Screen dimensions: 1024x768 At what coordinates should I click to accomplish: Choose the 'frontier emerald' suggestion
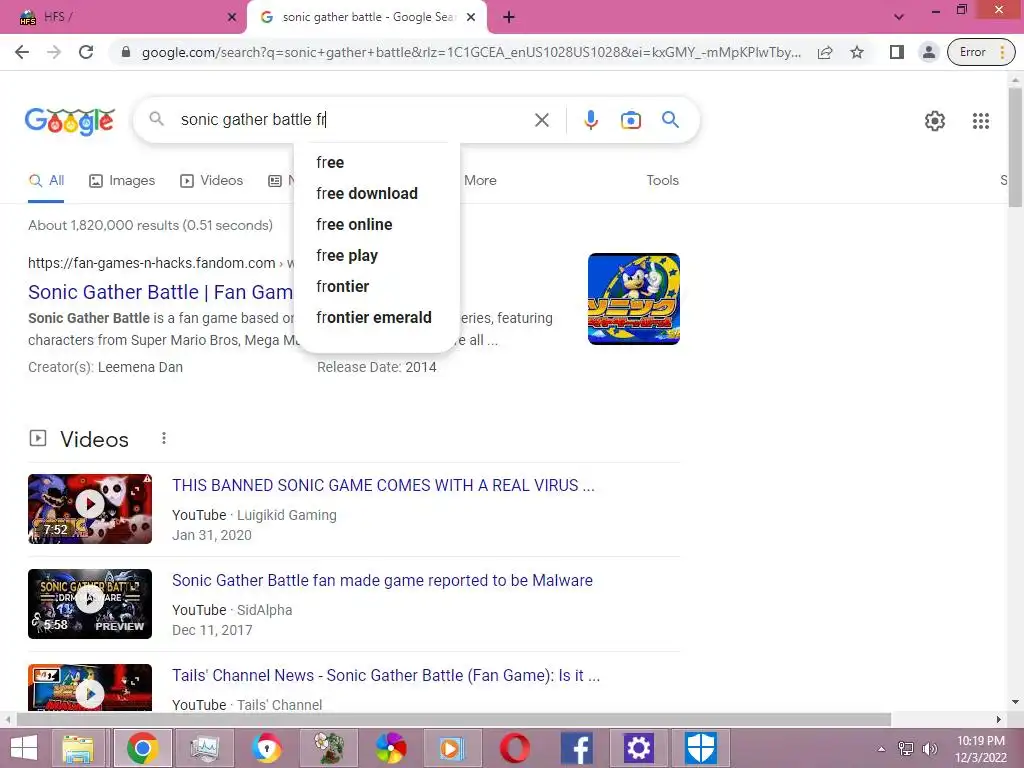pos(377,317)
